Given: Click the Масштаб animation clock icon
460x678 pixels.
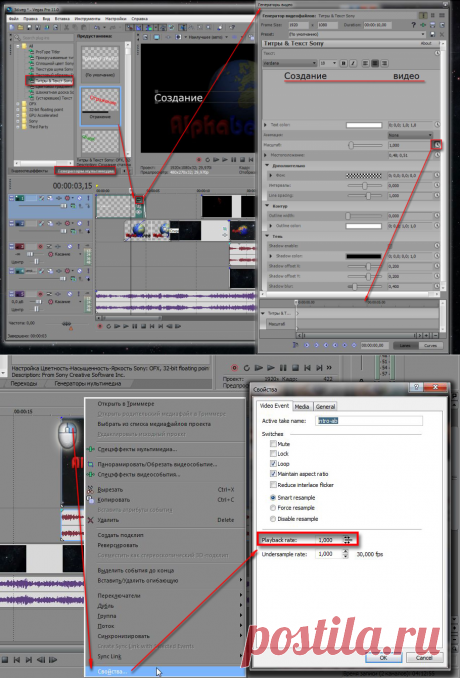Looking at the screenshot, I should 437,145.
